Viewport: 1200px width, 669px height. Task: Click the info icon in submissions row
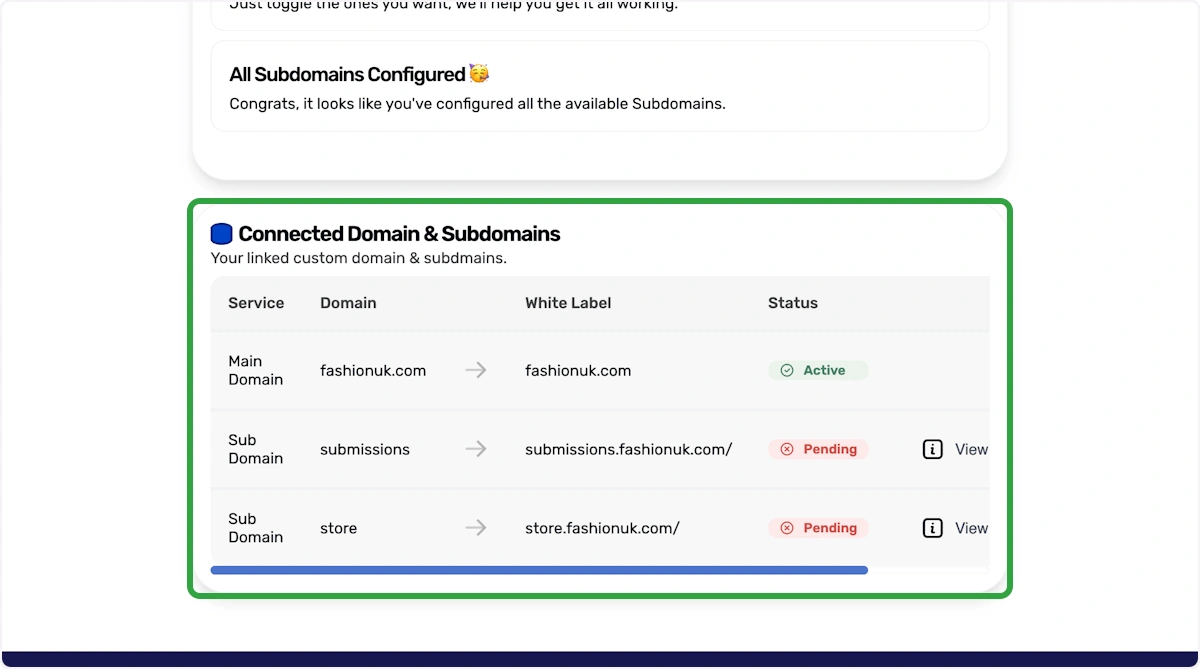tap(932, 449)
